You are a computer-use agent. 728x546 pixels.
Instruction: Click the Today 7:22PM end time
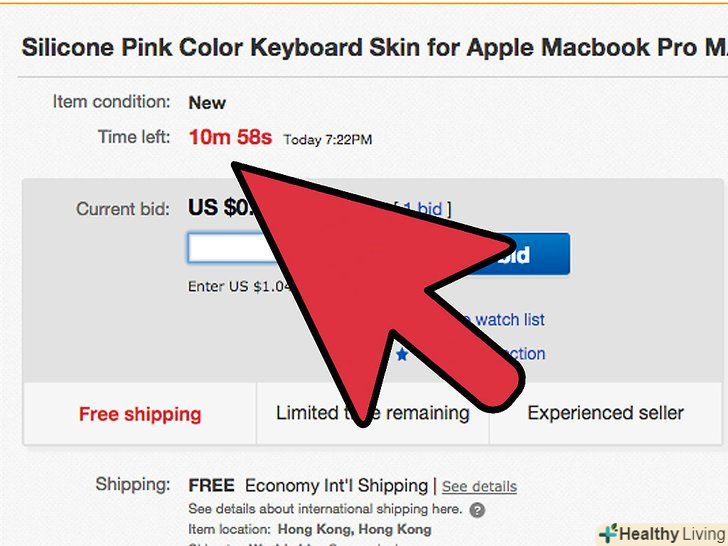tap(328, 140)
